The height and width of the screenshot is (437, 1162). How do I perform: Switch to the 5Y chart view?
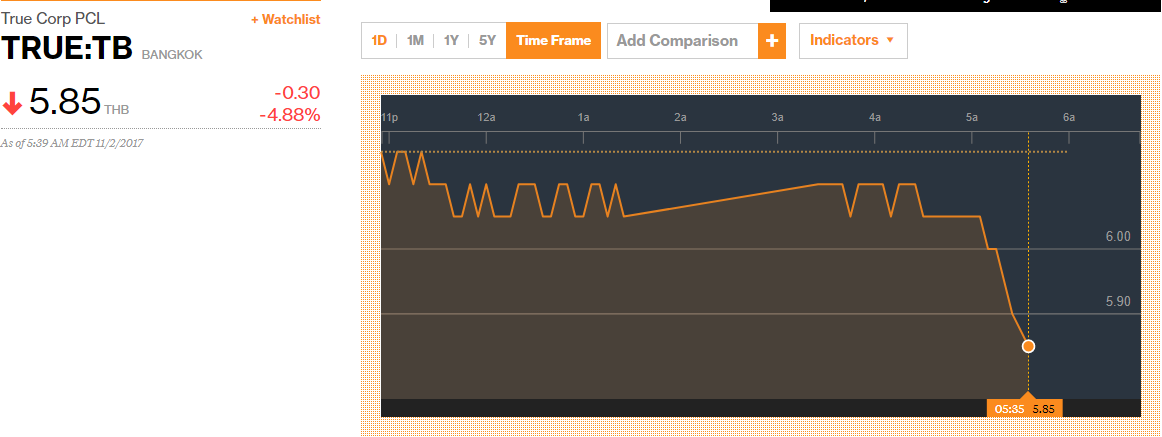(487, 41)
